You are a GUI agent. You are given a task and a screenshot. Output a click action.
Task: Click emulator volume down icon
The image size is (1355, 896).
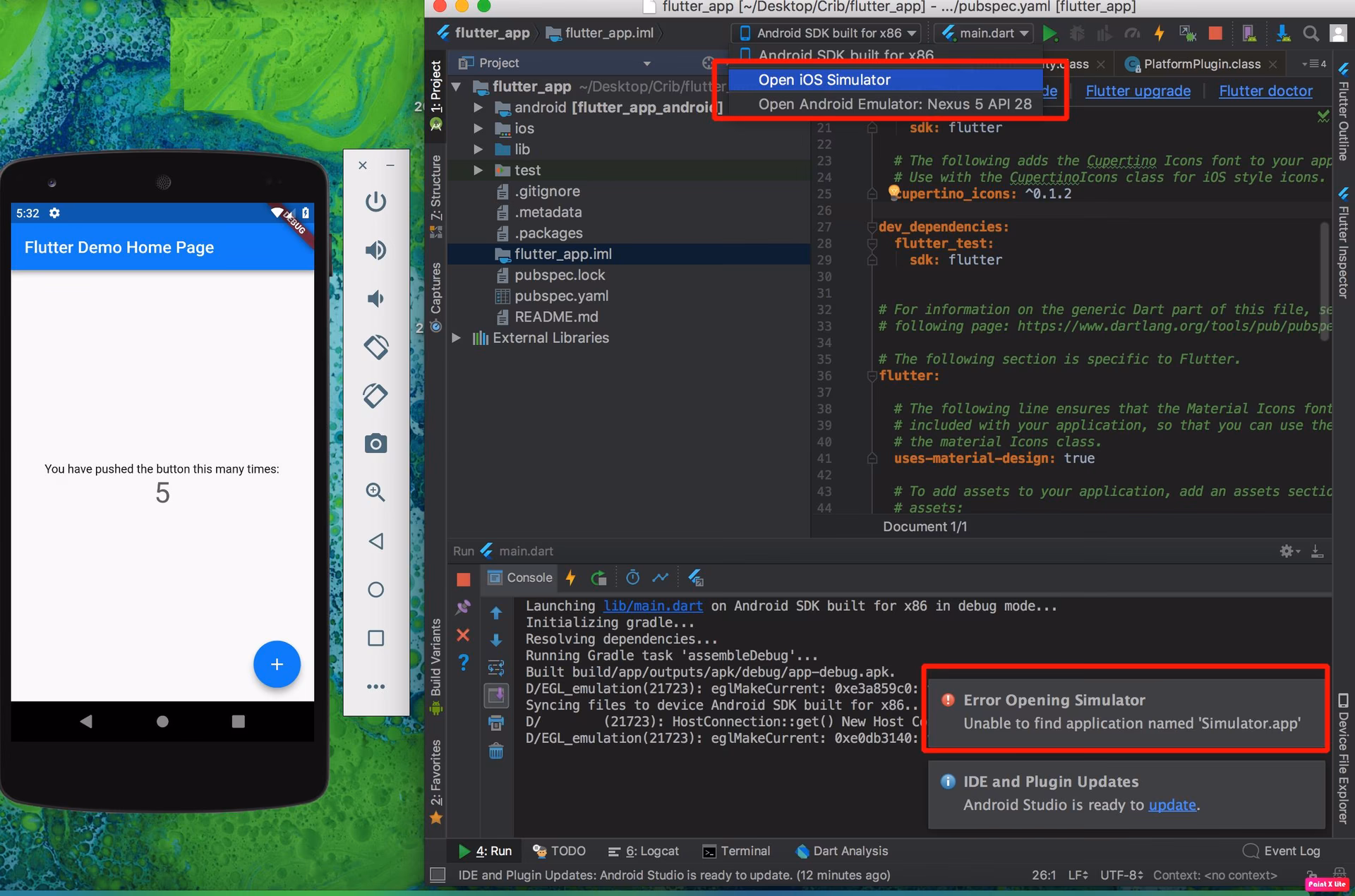(x=375, y=298)
